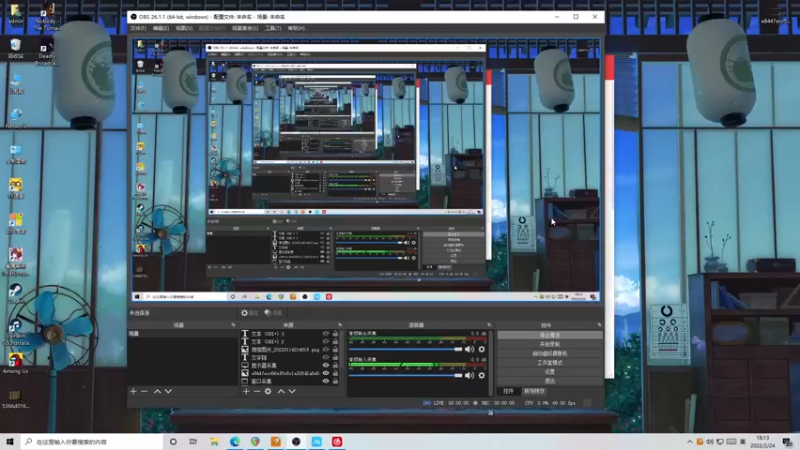The image size is (800, 450).
Task: Open File Explorer from the taskbar
Action: [x=214, y=442]
